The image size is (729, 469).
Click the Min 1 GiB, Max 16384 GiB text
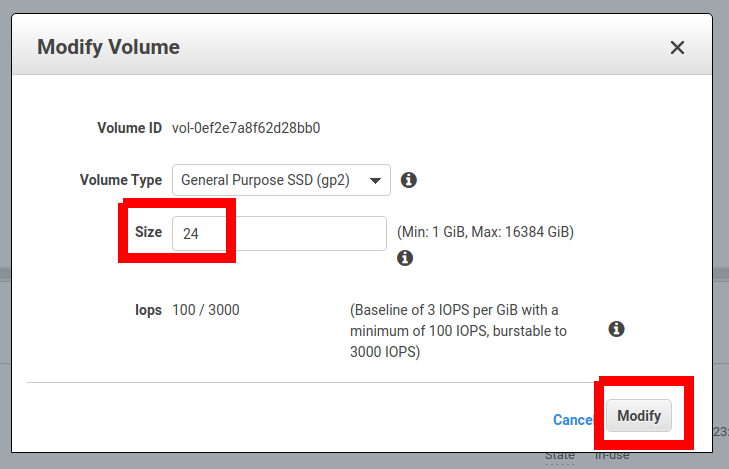(x=485, y=232)
